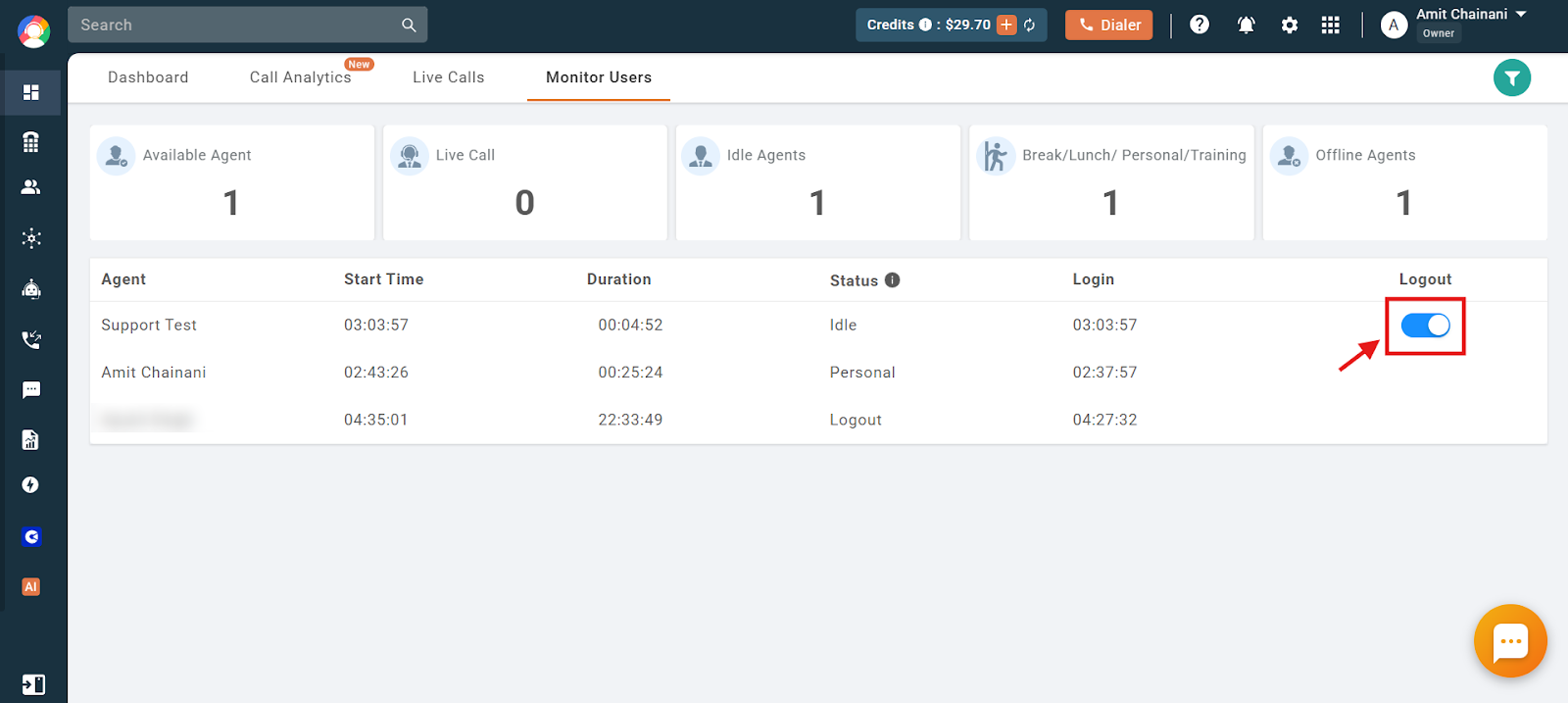Open the blue circular sidebar icon

[31, 536]
